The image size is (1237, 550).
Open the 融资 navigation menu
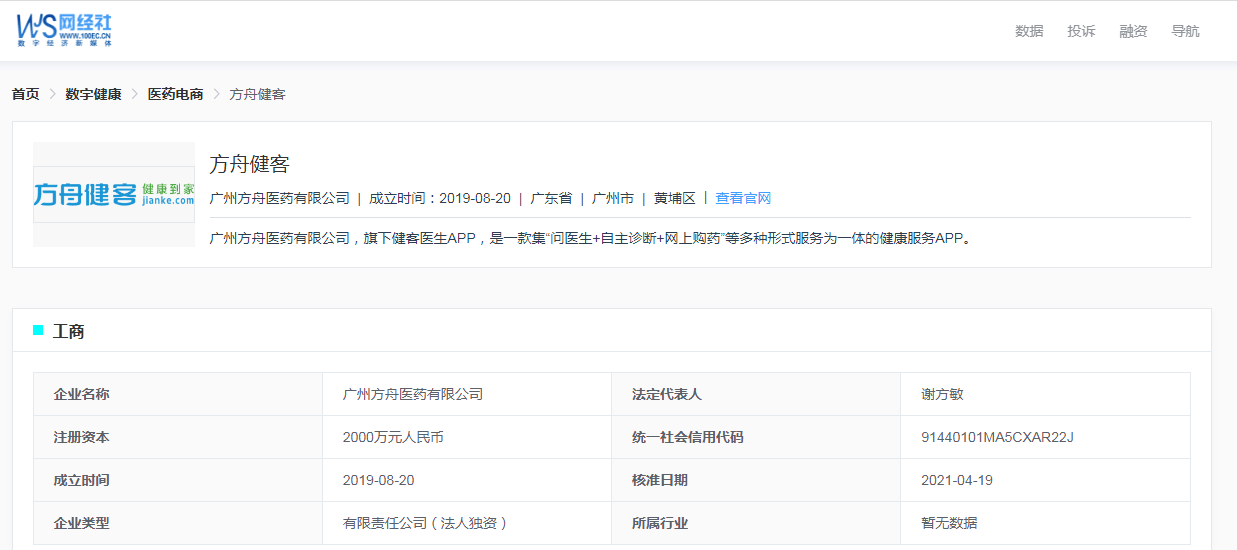1133,31
